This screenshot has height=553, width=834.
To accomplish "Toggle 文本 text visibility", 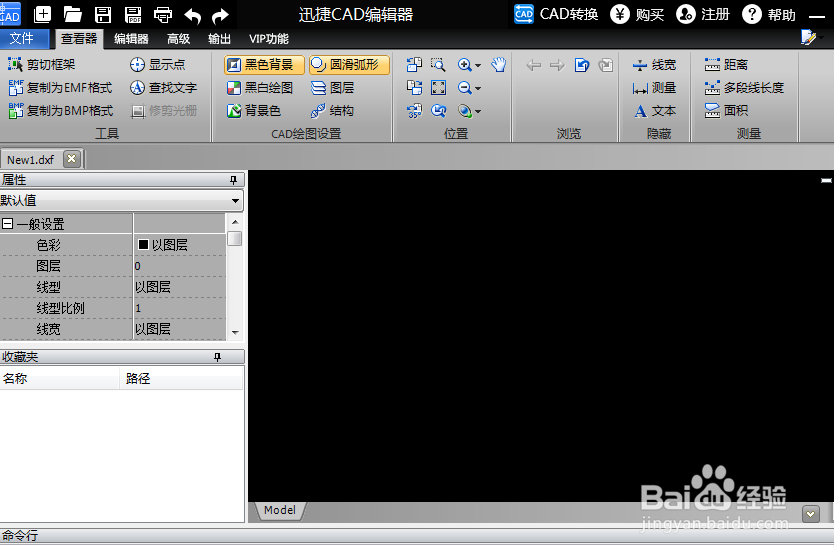I will [654, 111].
